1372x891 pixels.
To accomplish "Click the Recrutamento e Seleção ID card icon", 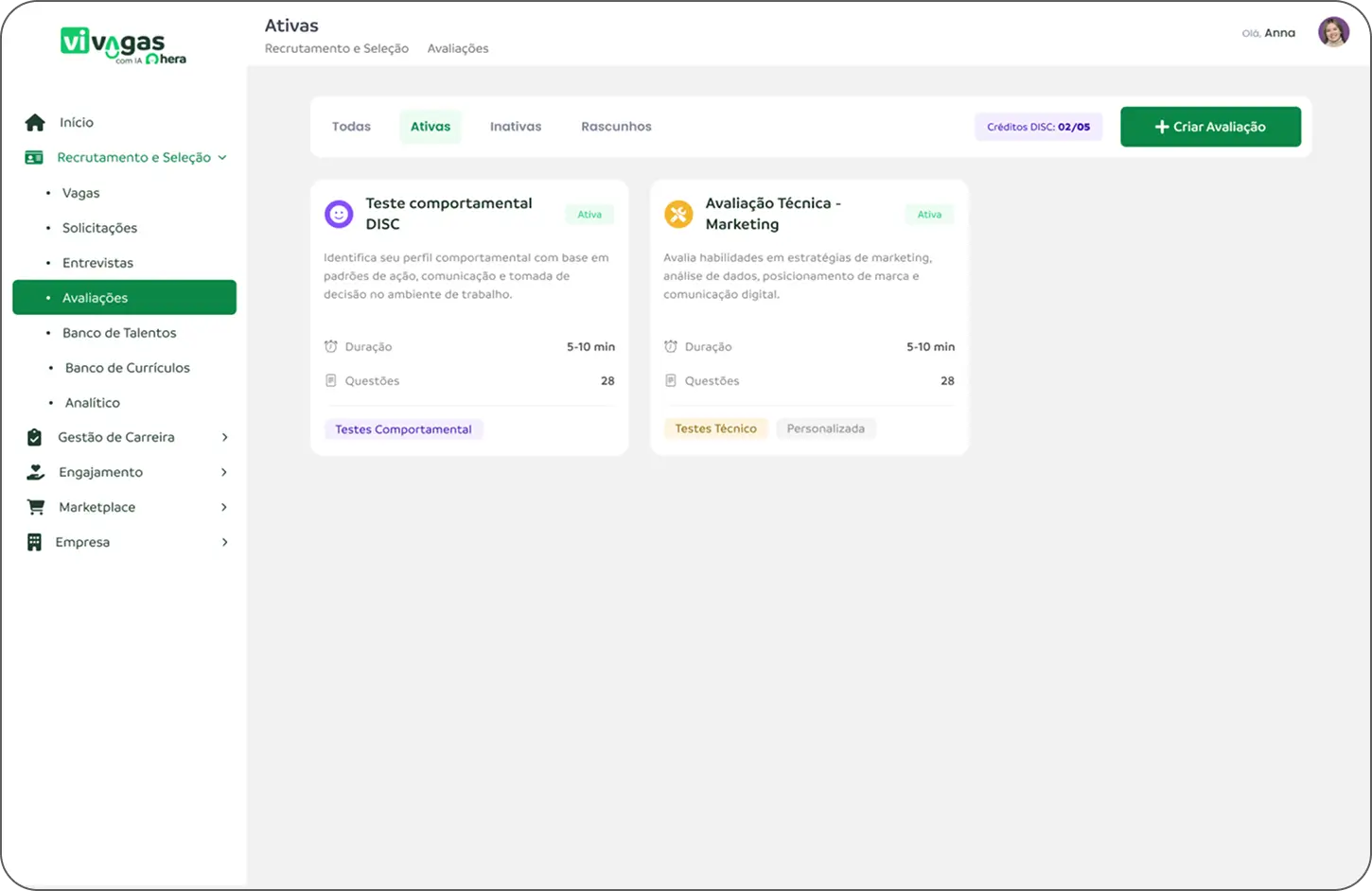I will tap(34, 157).
